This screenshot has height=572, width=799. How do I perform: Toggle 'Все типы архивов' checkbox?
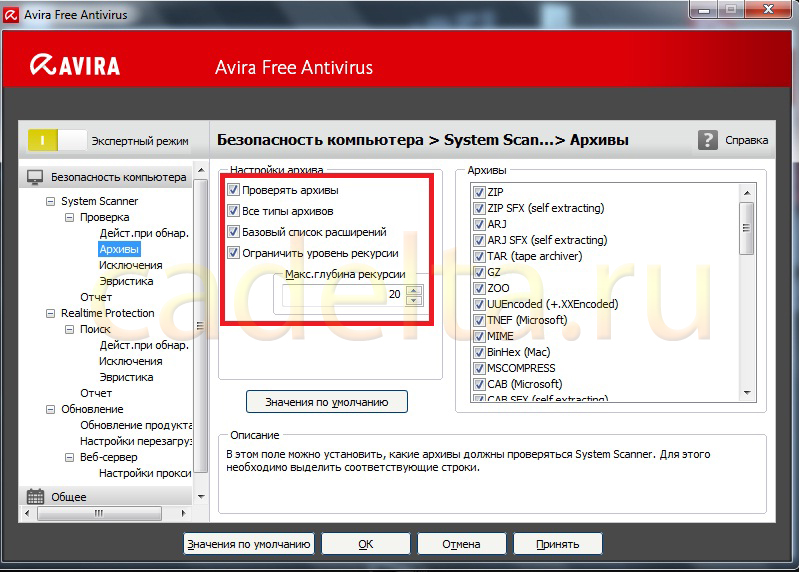233,211
